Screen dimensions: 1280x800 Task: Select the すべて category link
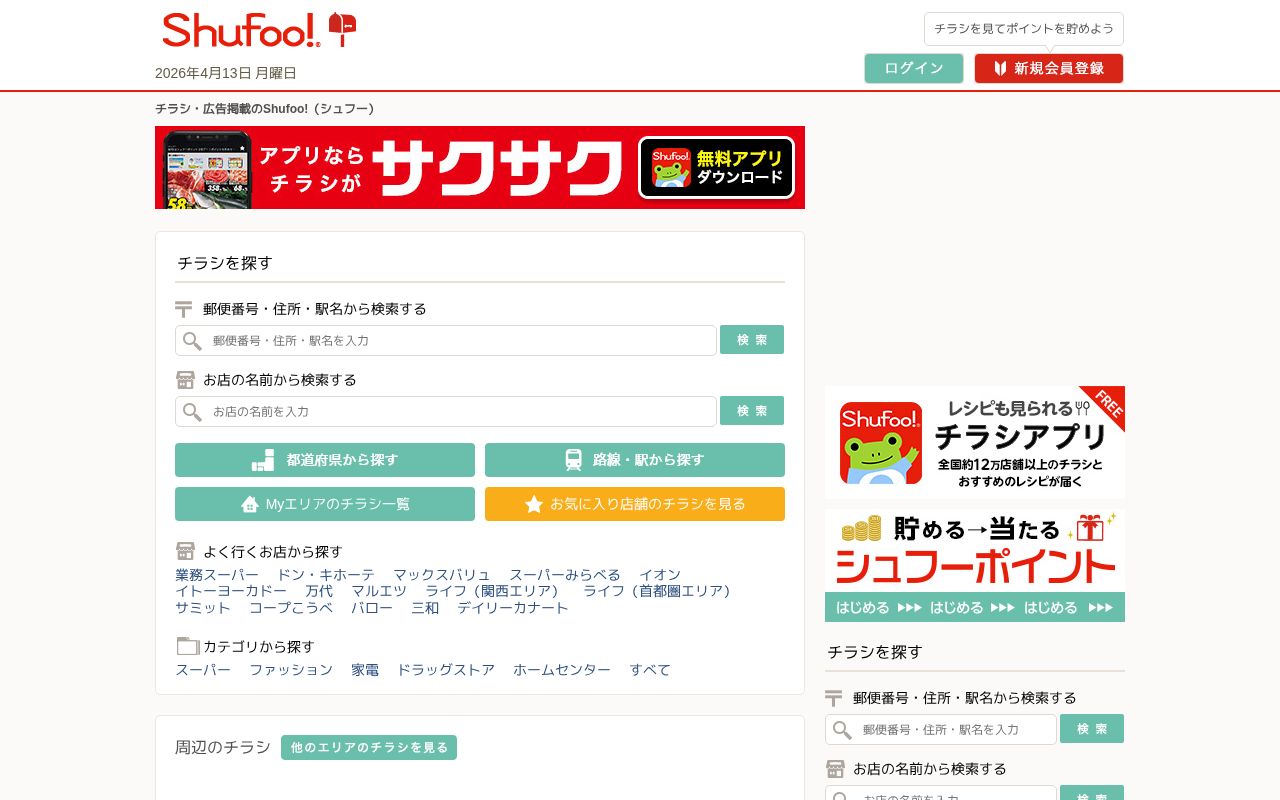click(650, 670)
